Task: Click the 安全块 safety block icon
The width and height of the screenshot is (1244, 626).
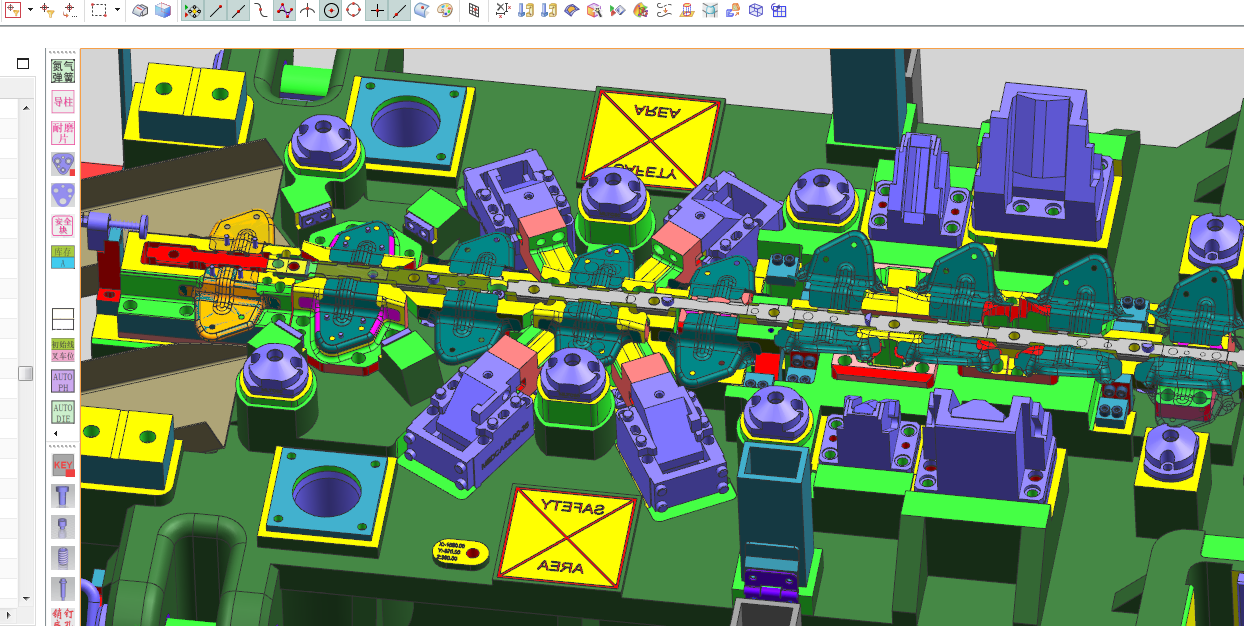Action: coord(63,226)
